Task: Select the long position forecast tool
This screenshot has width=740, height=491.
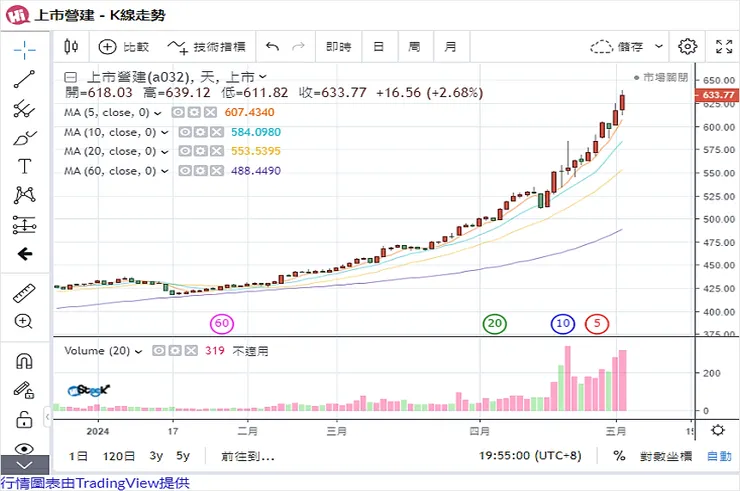Action: [25, 225]
